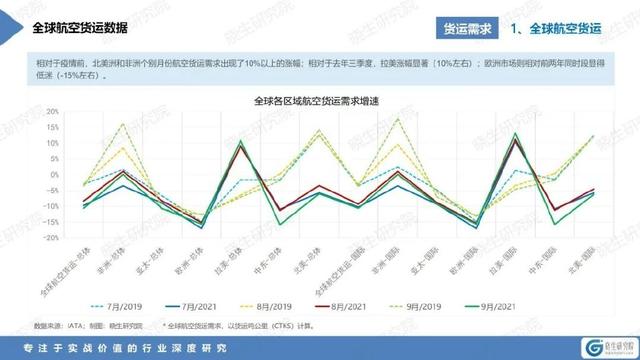The height and width of the screenshot is (360, 640).
Task: Click x-axis label 全球航空货运-总体
Action: pyautogui.click(x=65, y=271)
